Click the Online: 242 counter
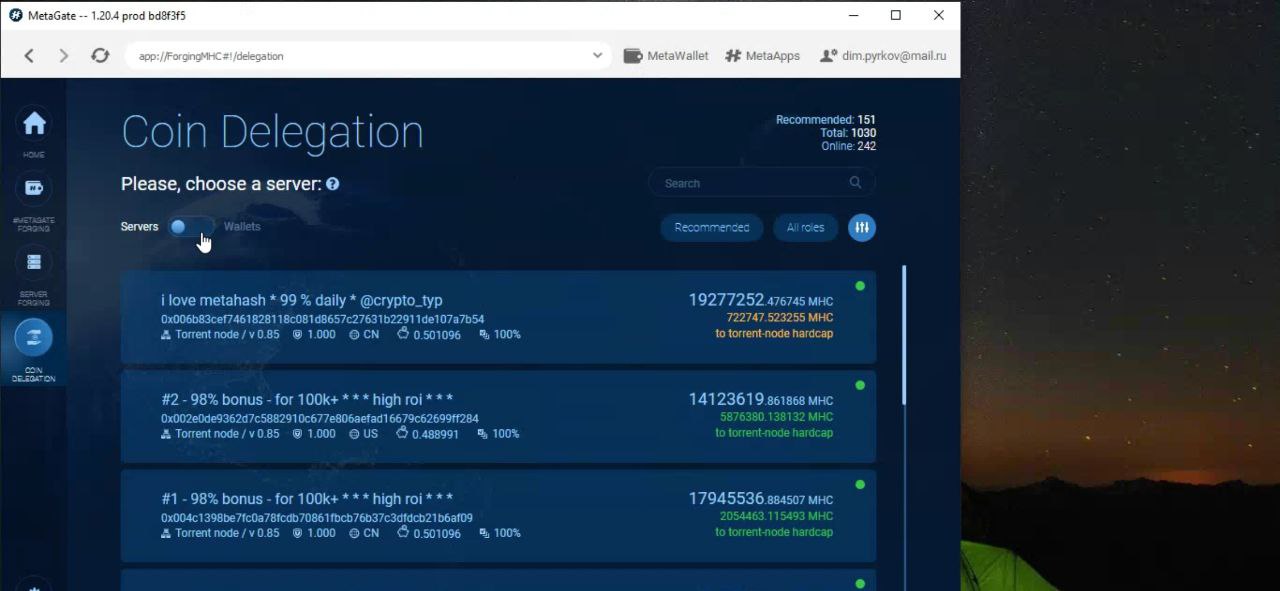 tap(848, 146)
